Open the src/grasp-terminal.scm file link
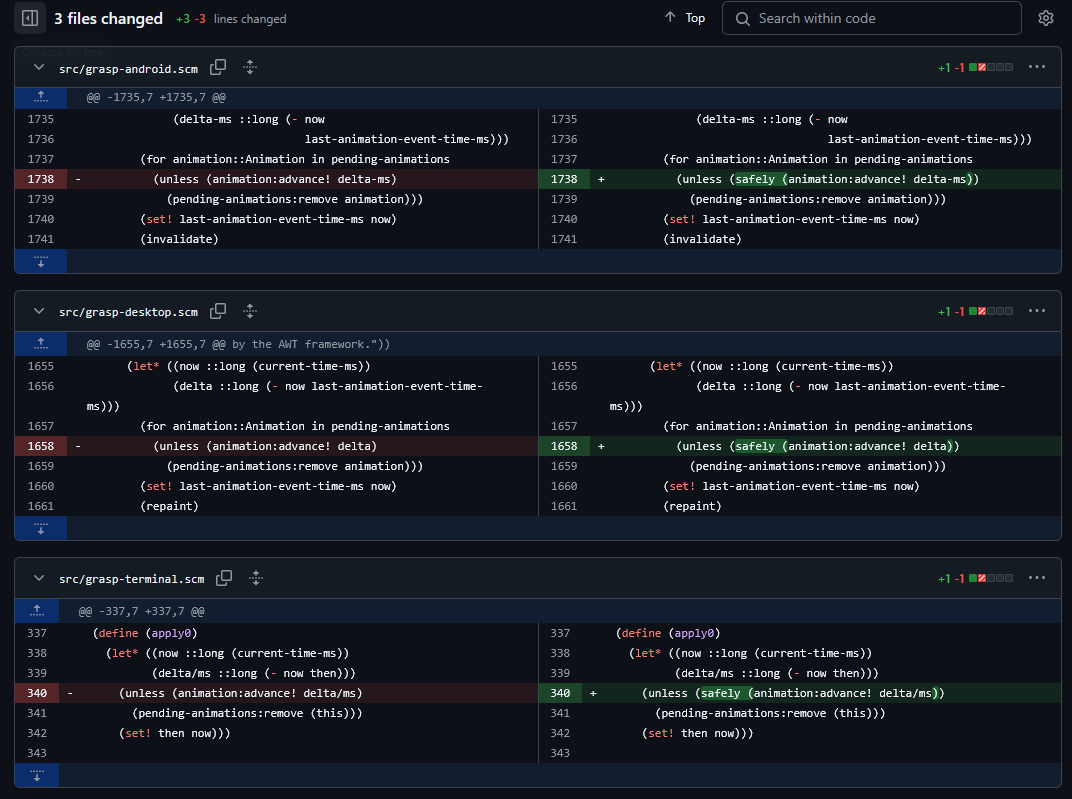This screenshot has height=799, width=1072. click(131, 580)
